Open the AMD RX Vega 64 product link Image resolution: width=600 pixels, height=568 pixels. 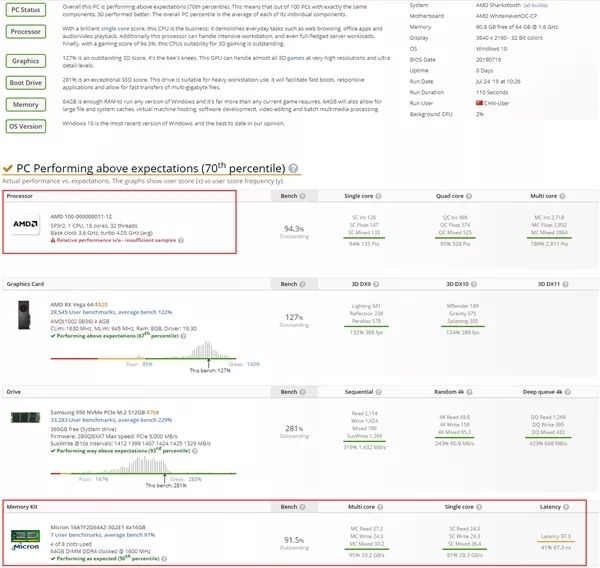(x=72, y=305)
